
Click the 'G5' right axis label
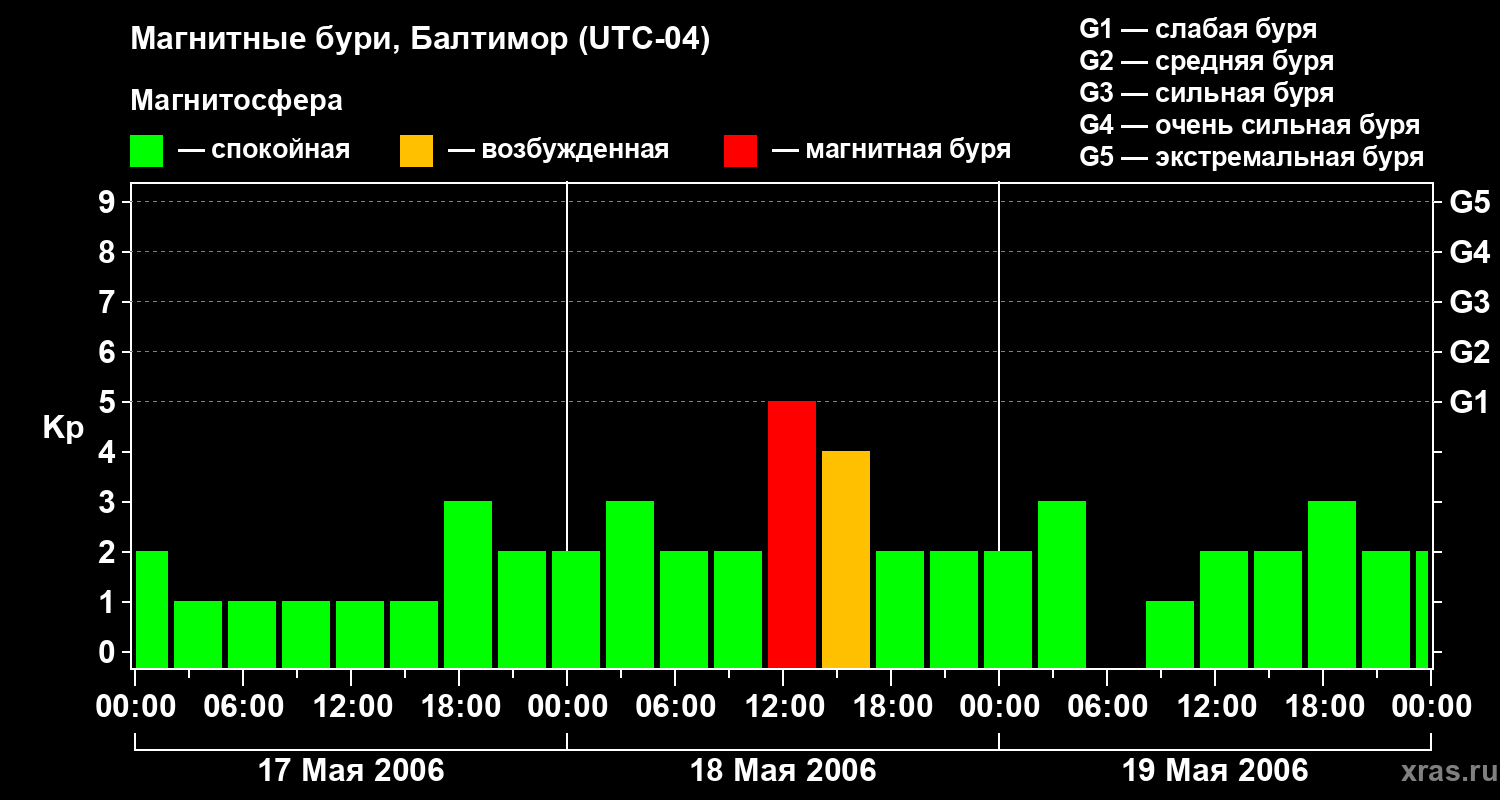pyautogui.click(x=1469, y=202)
